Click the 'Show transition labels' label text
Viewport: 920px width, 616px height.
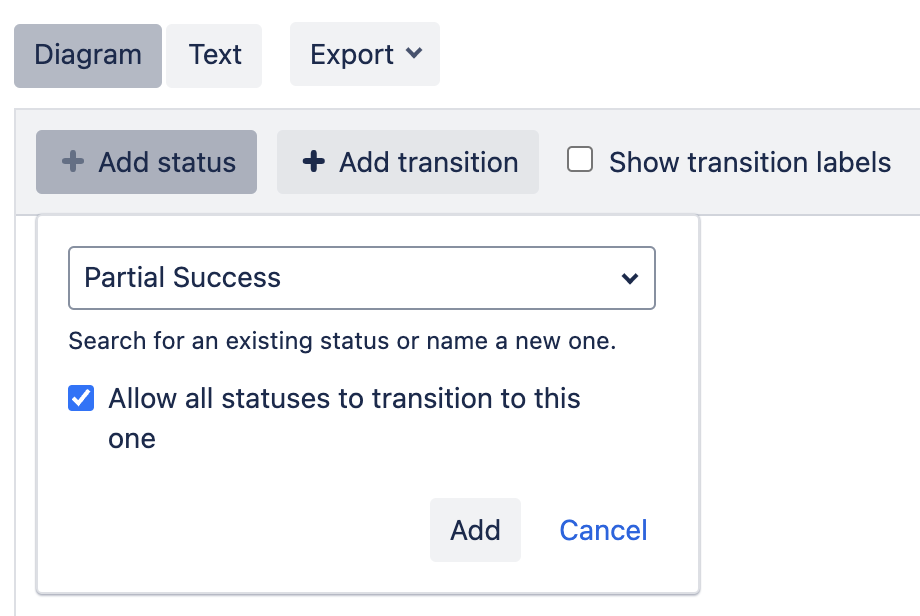click(750, 162)
